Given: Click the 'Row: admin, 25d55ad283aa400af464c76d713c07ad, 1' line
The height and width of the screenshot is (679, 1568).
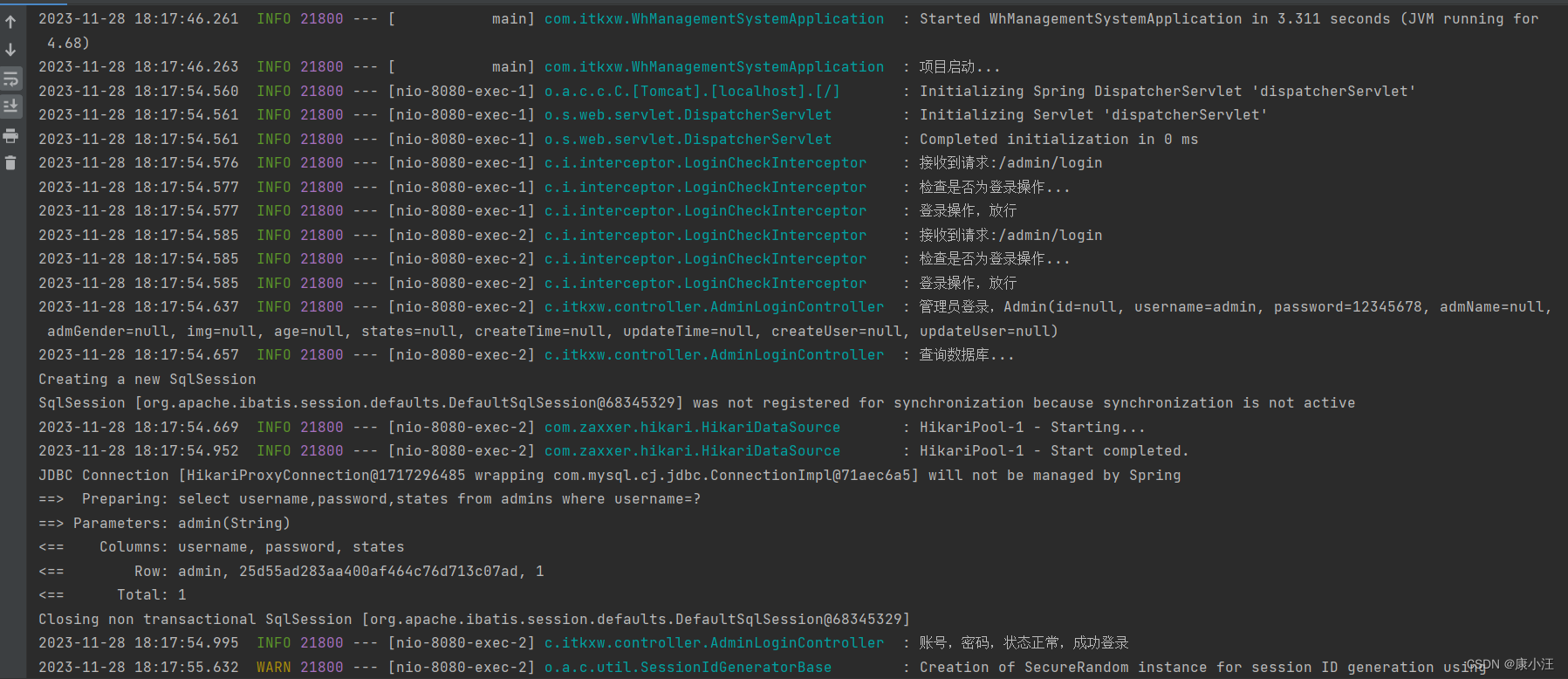Looking at the screenshot, I should coord(291,571).
